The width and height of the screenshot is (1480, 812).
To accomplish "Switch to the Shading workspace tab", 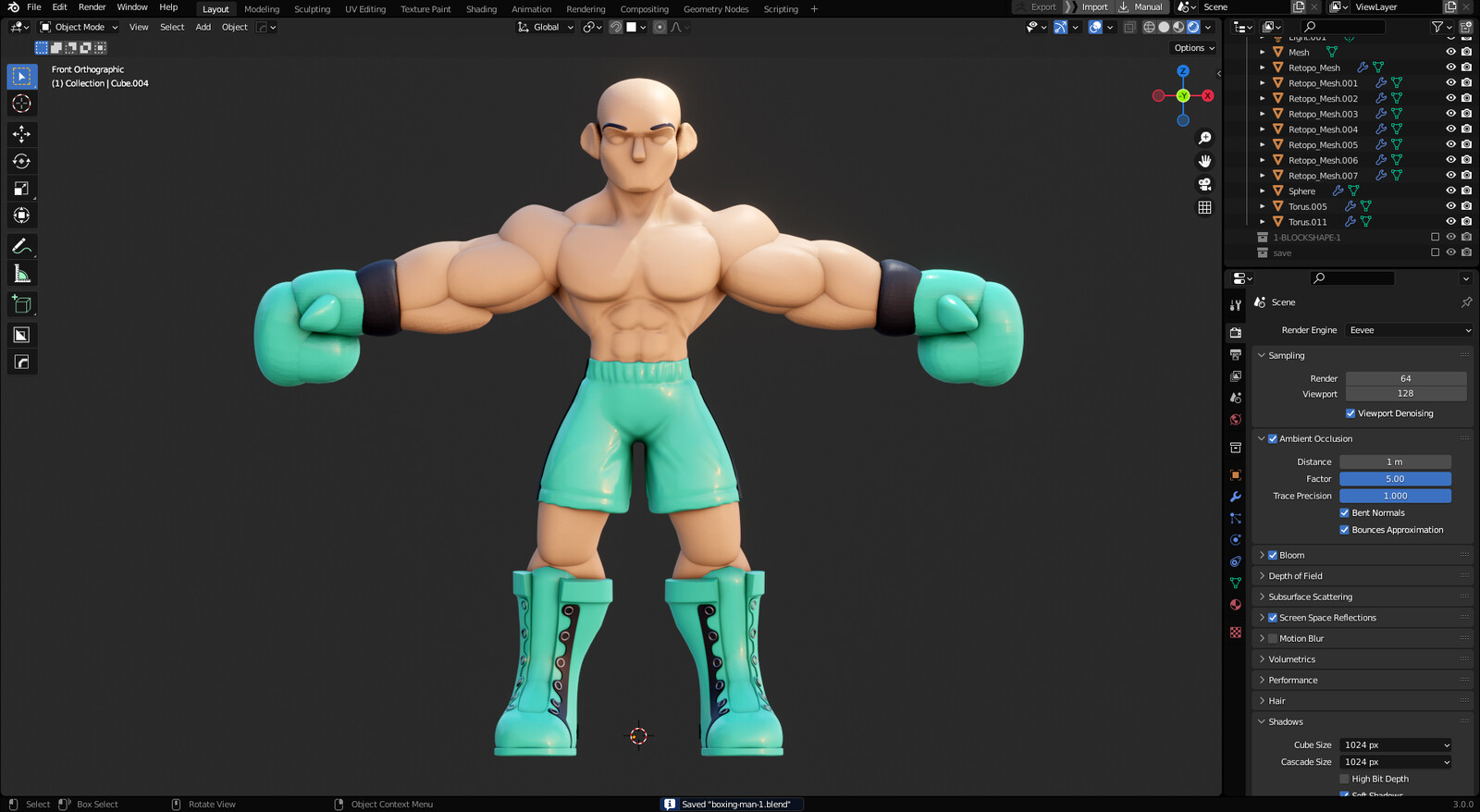I will pos(481,9).
